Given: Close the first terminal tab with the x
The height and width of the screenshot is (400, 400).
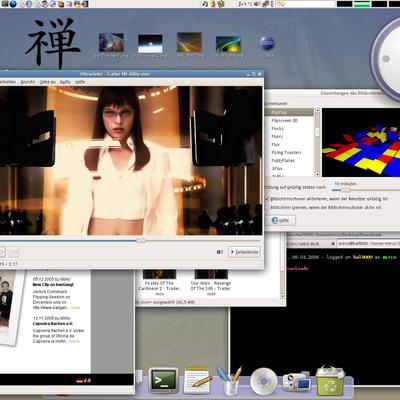Looking at the screenshot, I should (332, 244).
